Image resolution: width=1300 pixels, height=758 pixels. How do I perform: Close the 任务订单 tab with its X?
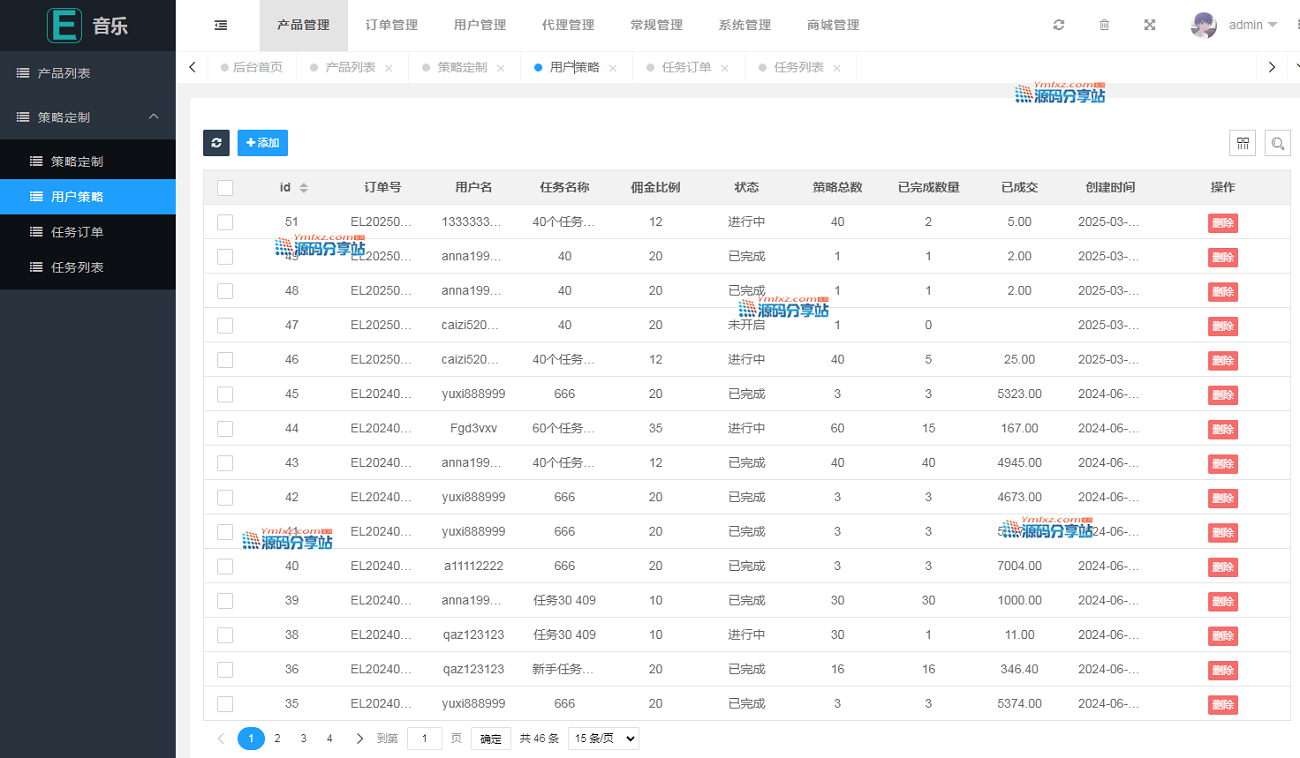click(x=725, y=68)
